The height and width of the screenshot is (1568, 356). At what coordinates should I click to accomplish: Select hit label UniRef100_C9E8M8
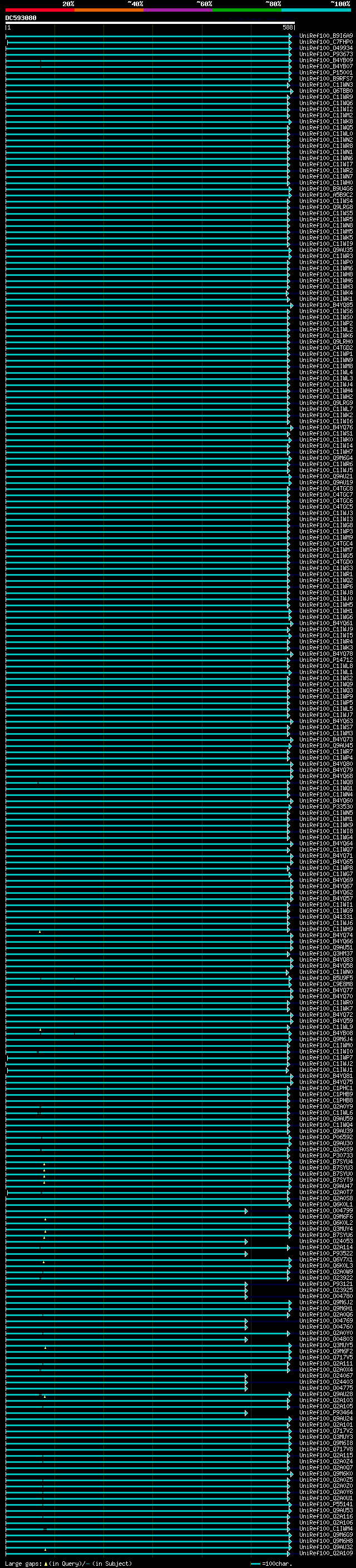point(326,983)
